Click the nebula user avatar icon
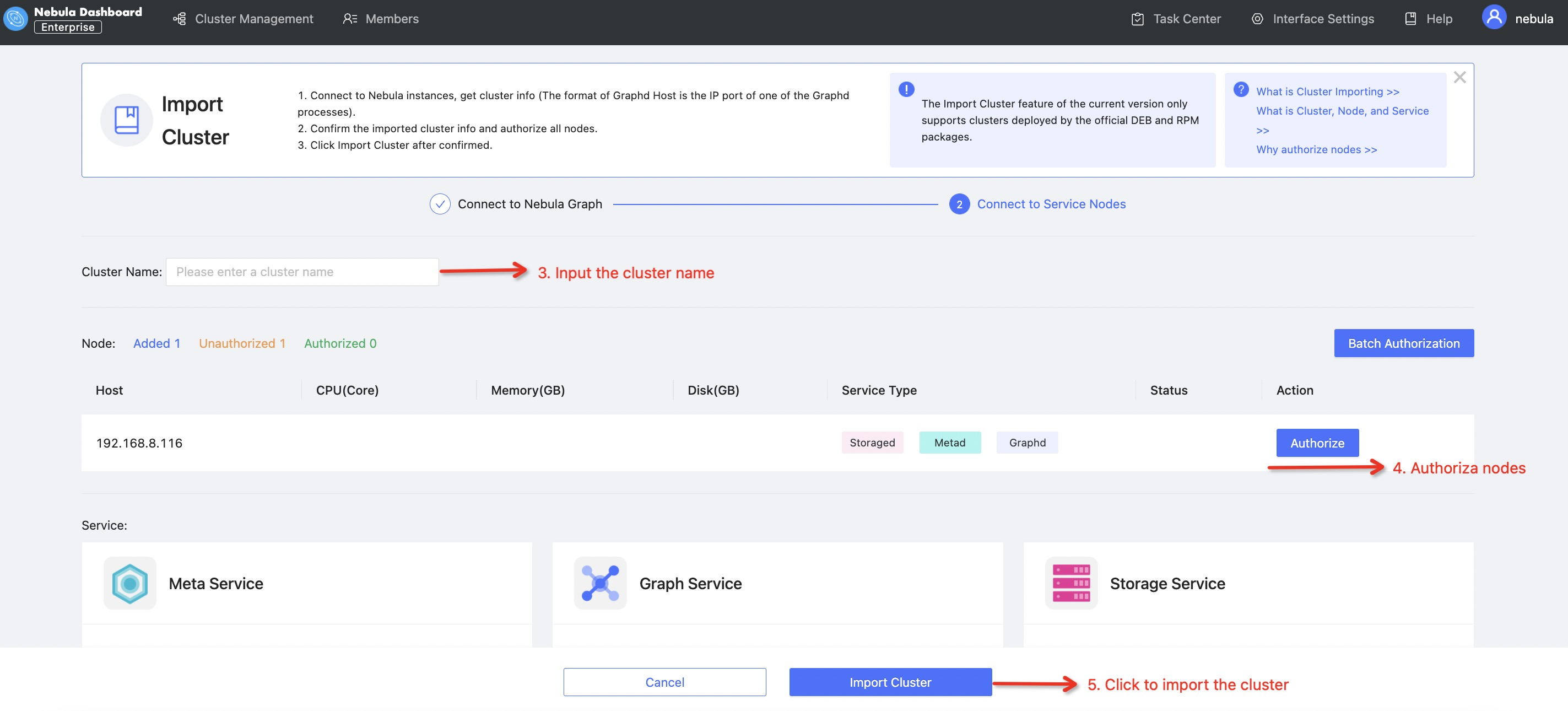The image size is (1568, 711). pos(1494,17)
